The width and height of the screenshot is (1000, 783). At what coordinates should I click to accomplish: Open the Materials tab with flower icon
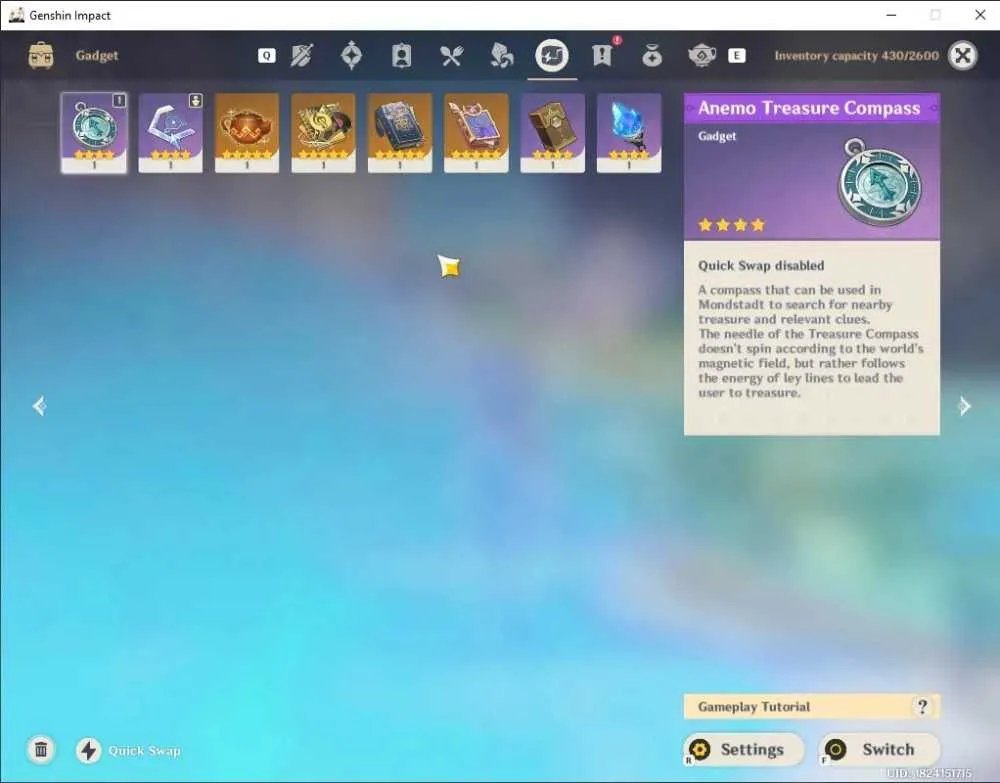point(502,55)
